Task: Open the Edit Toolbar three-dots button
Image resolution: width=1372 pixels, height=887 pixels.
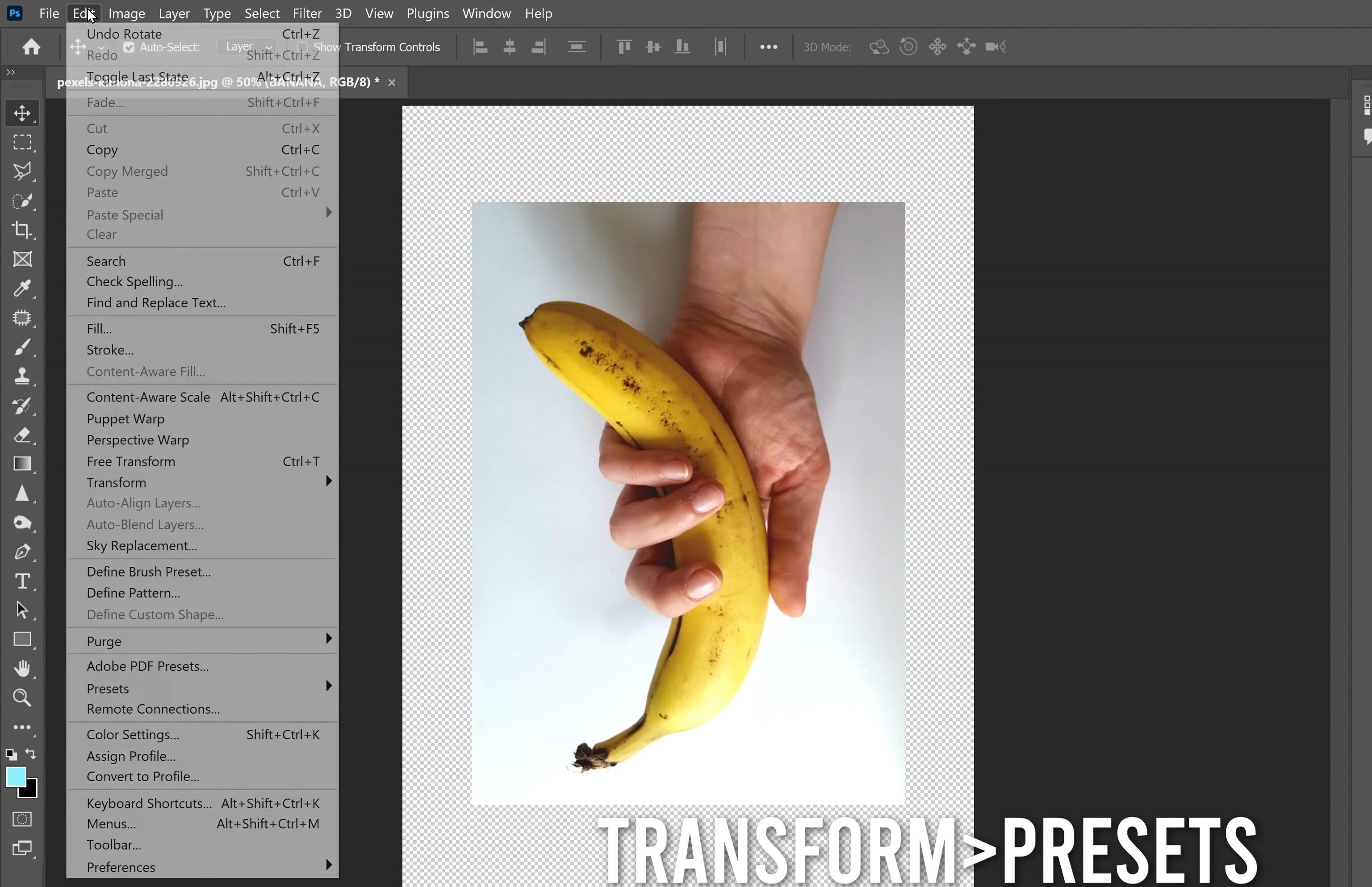Action: pyautogui.click(x=22, y=728)
